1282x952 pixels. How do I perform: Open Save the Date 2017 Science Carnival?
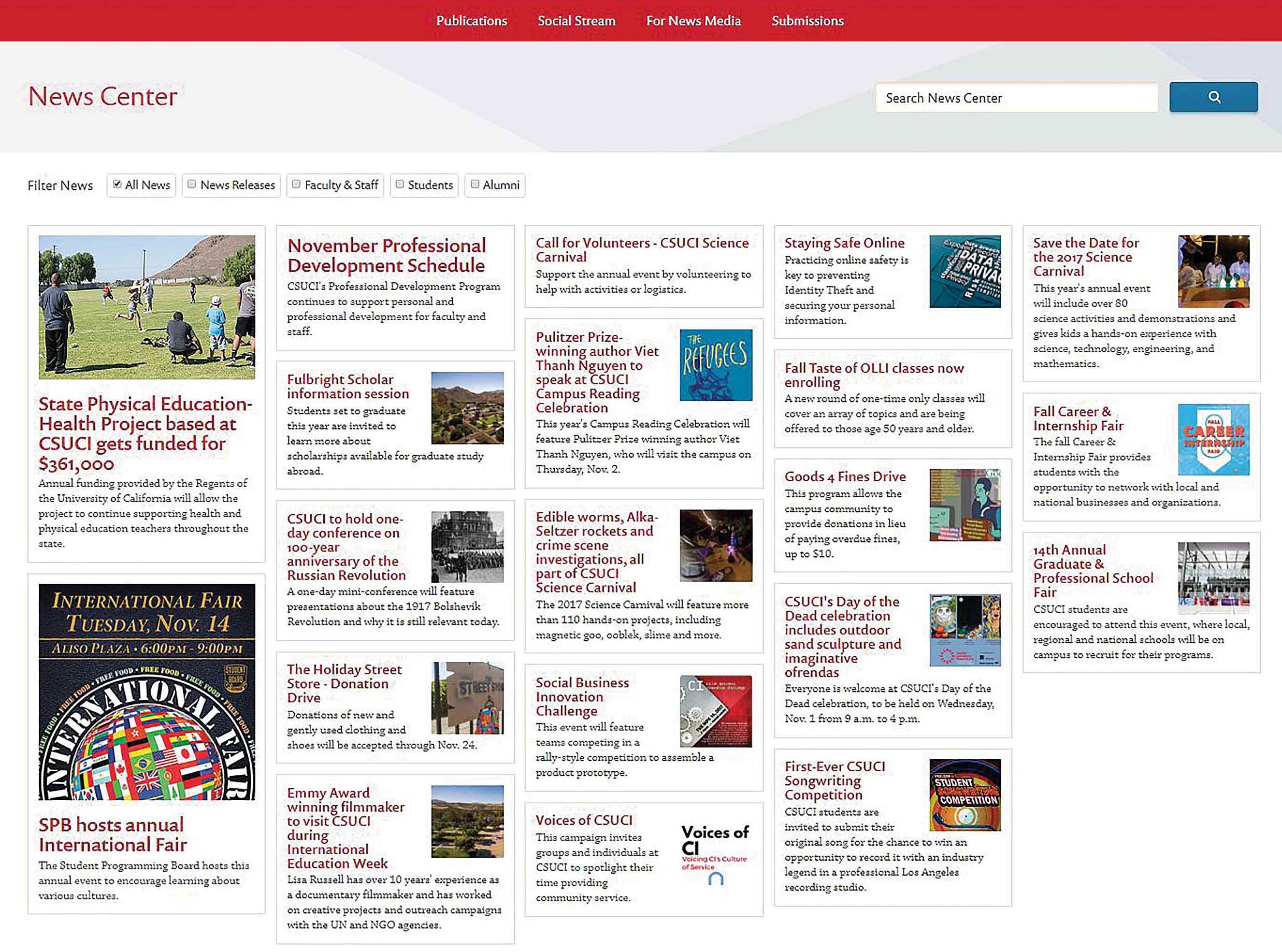click(x=1086, y=257)
